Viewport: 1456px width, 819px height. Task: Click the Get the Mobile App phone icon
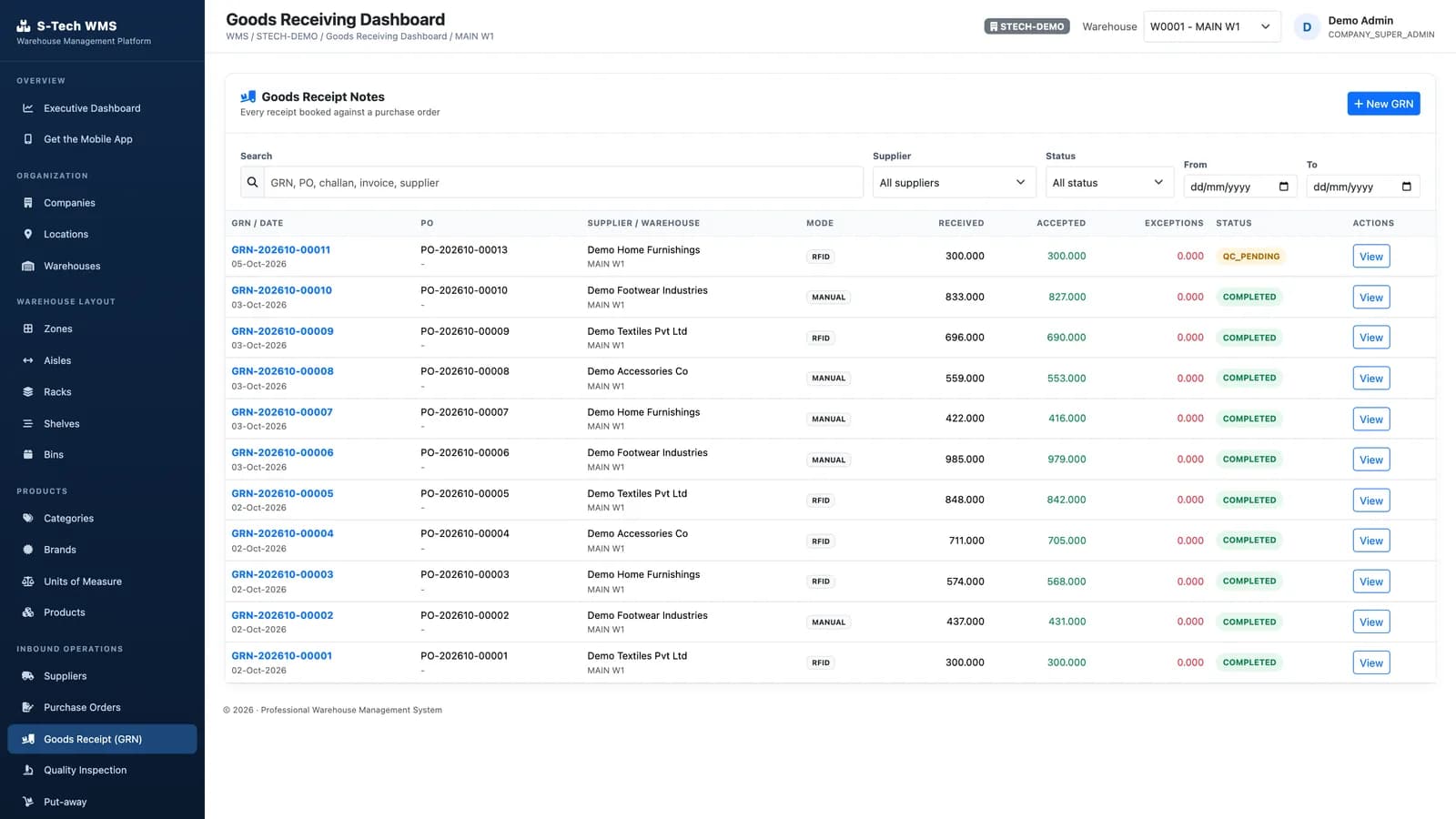(28, 139)
